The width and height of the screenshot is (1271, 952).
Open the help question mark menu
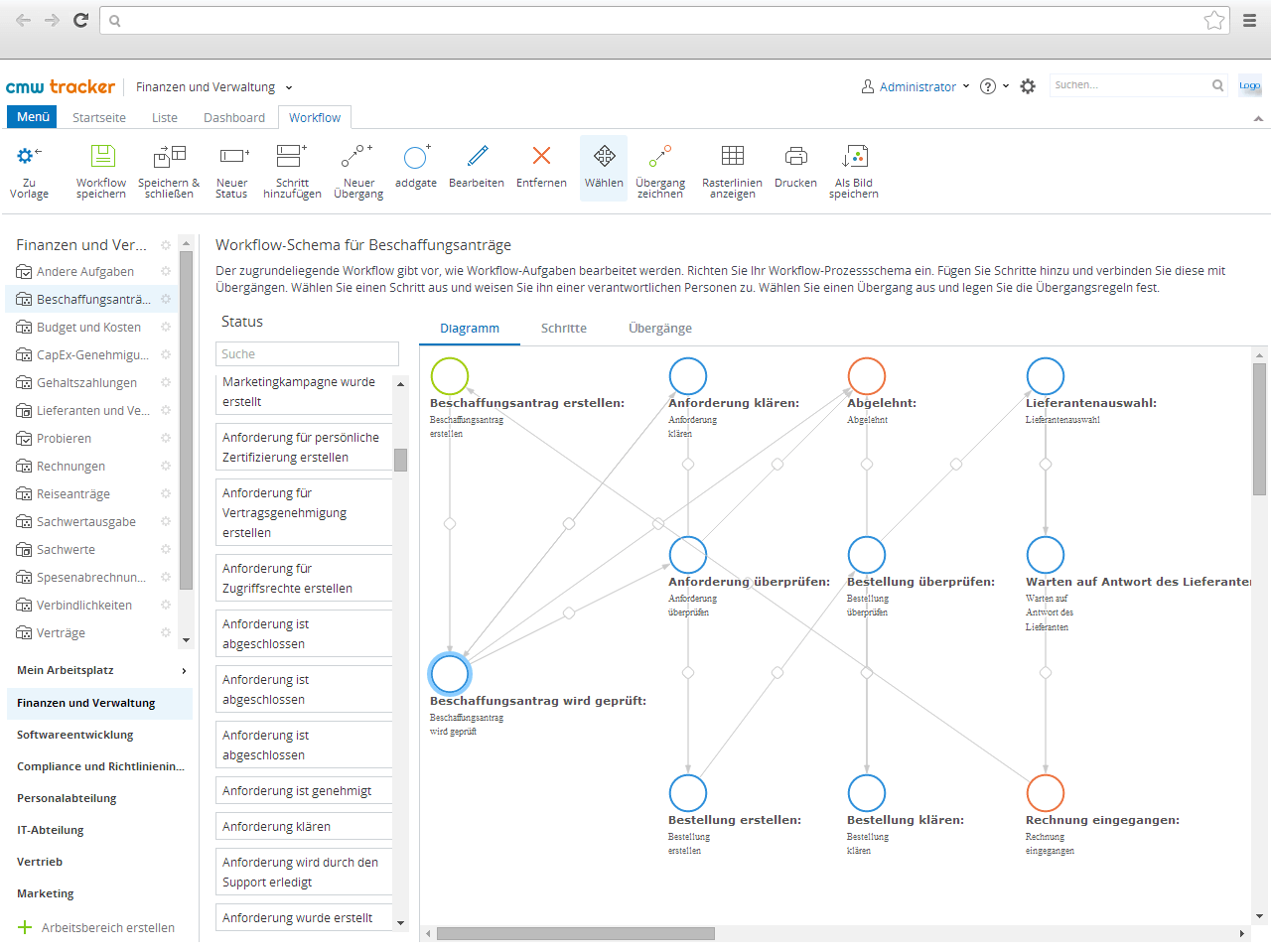point(994,86)
